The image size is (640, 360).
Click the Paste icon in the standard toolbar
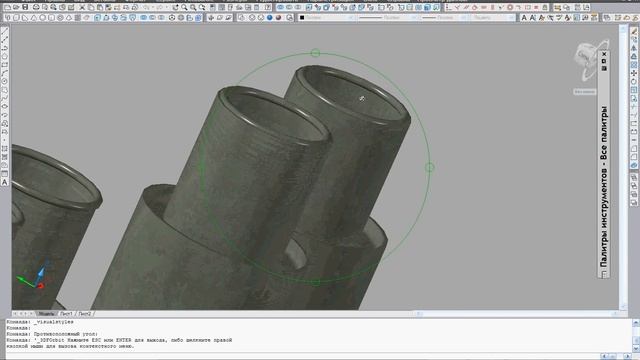click(100, 7)
